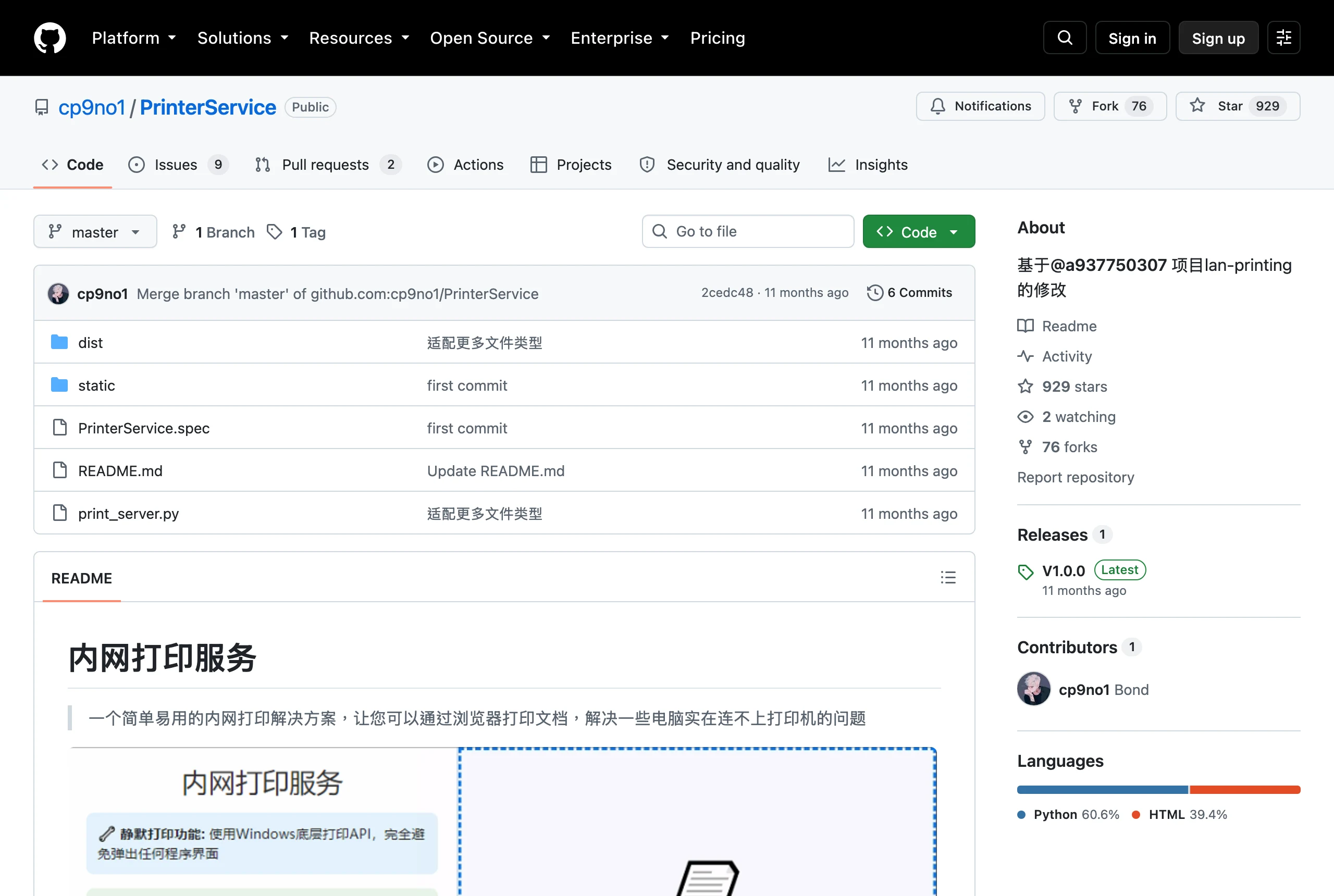Expand the green Code dropdown button
This screenshot has width=1334, height=896.
tap(919, 232)
